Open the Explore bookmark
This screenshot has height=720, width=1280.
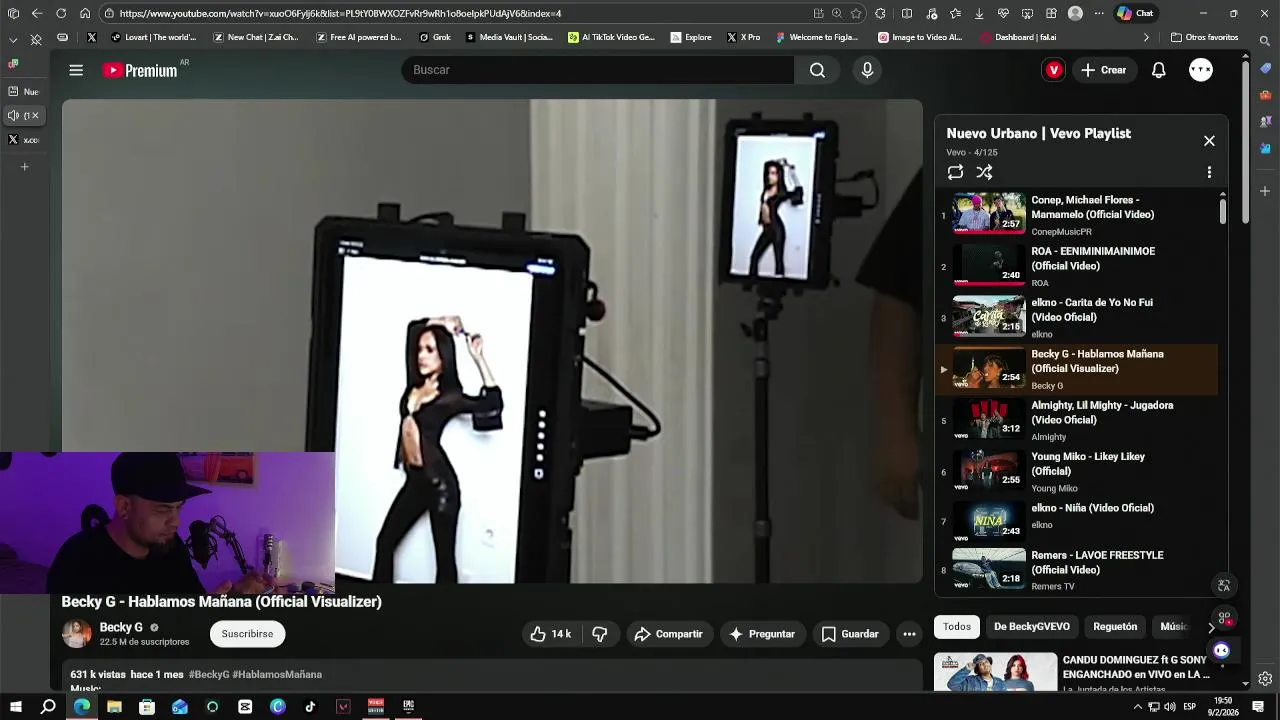pos(691,38)
